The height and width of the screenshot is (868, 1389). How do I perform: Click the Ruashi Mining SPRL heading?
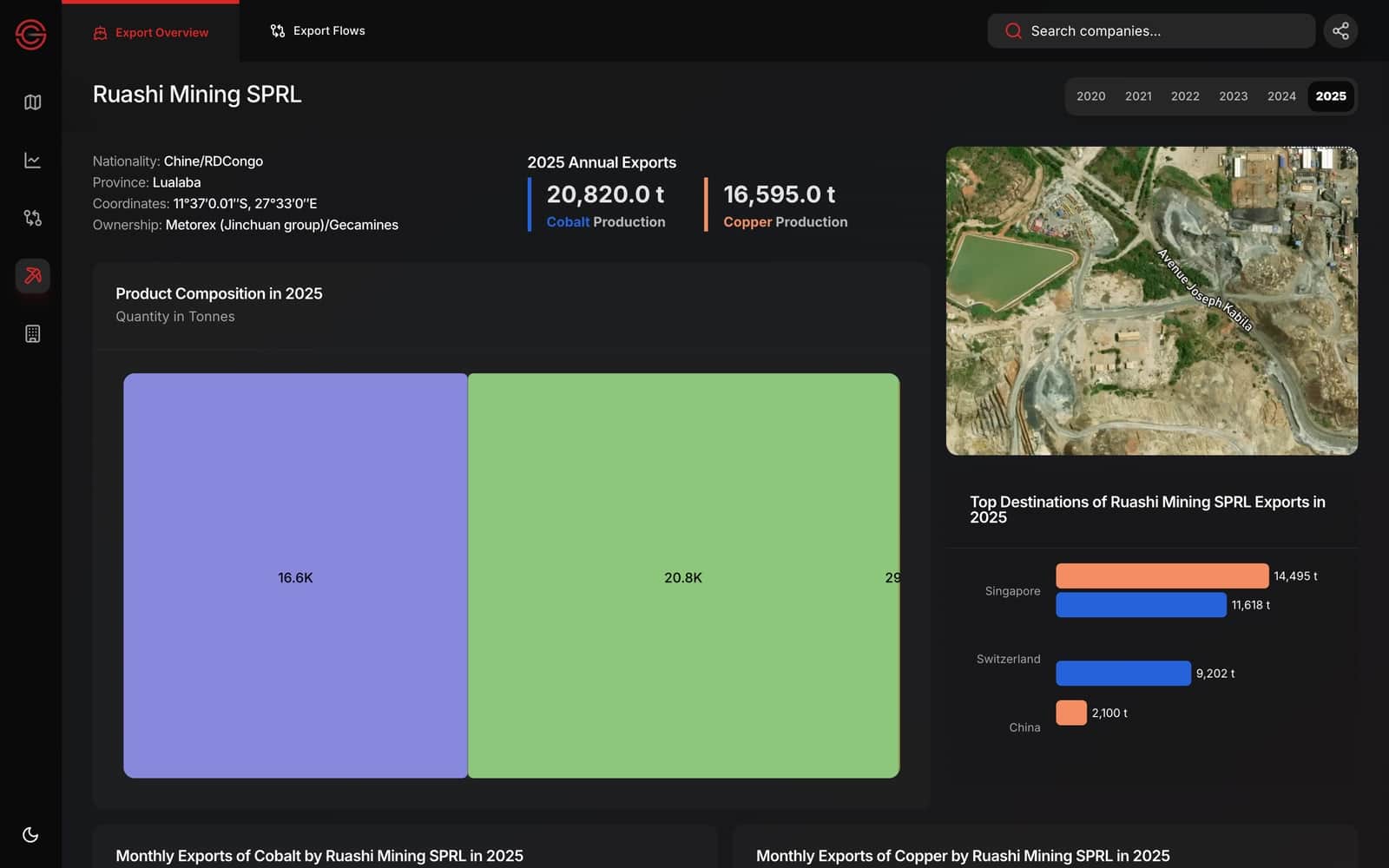(x=197, y=95)
